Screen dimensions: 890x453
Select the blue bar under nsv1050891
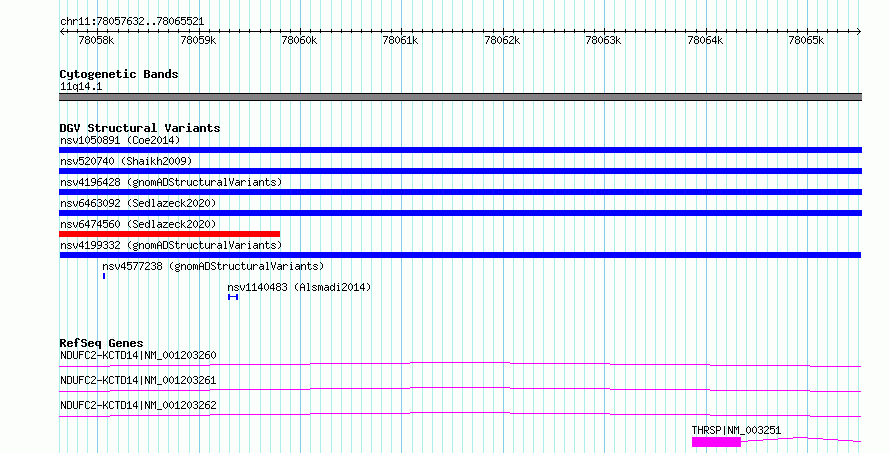coord(460,150)
